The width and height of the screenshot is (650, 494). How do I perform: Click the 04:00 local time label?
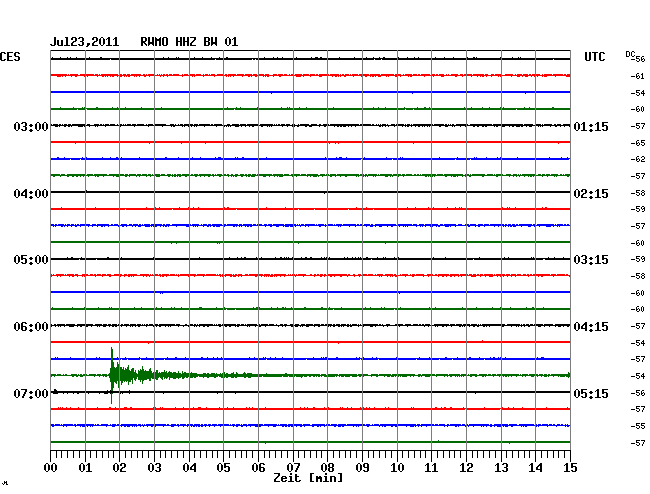click(31, 194)
